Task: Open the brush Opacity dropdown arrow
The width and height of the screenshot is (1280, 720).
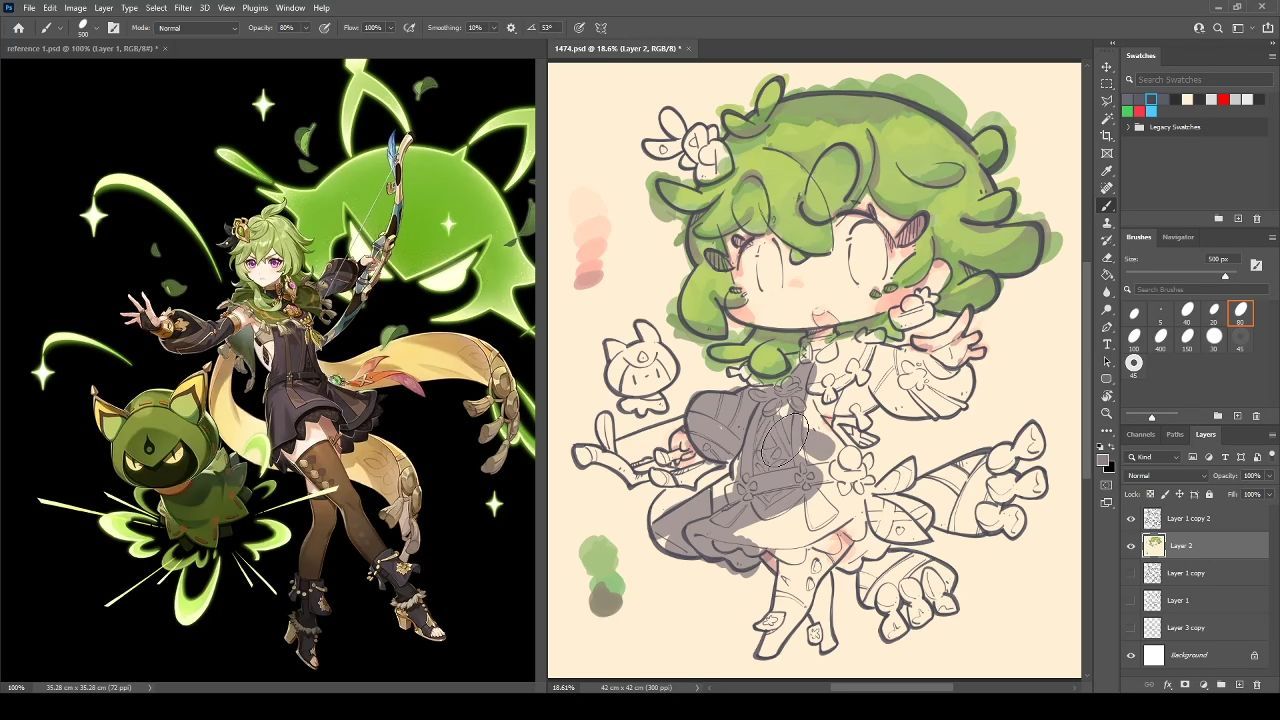Action: tap(306, 28)
